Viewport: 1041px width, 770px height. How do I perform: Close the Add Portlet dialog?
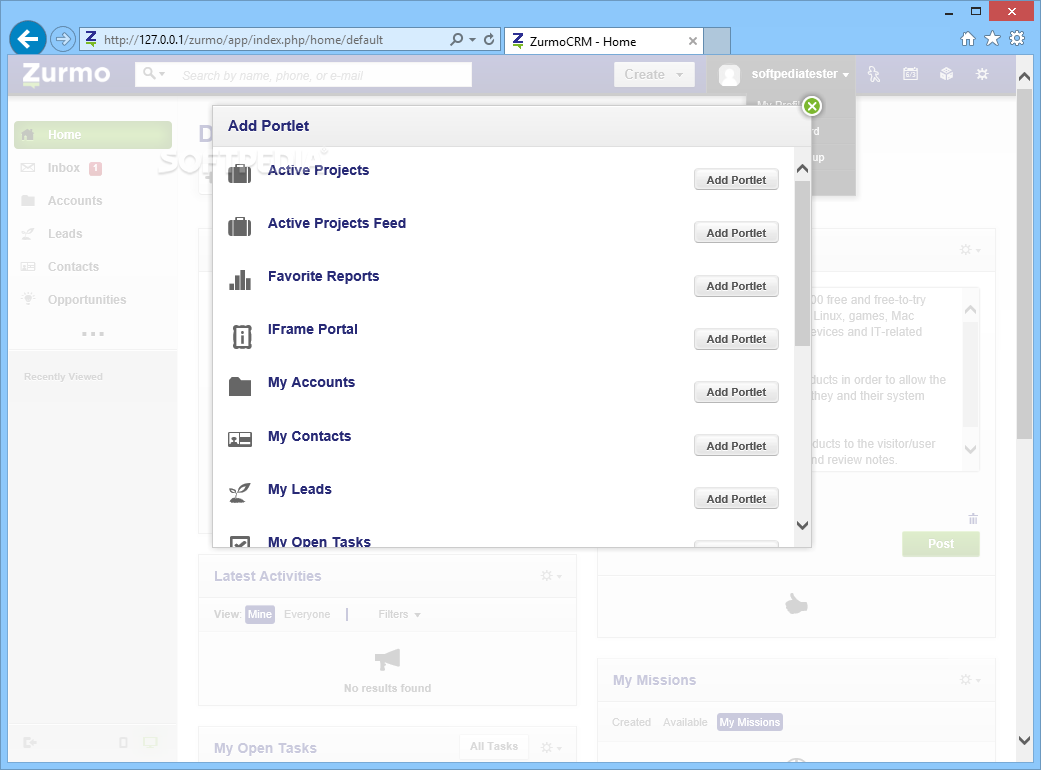coord(811,106)
